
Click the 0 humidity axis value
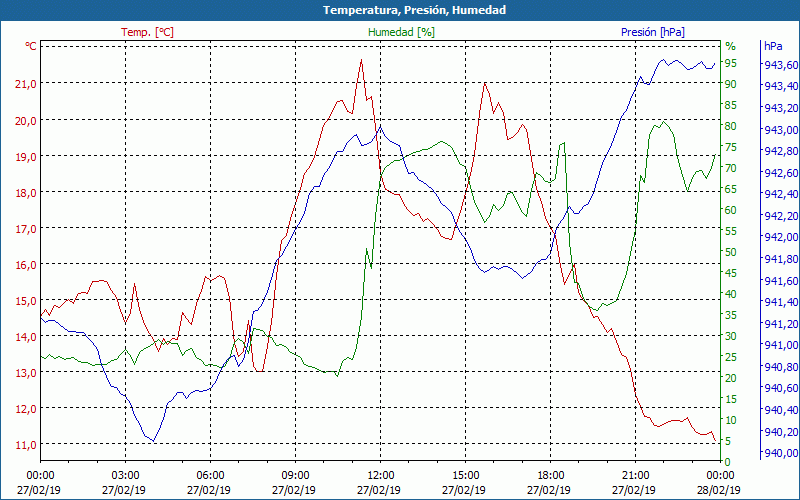point(728,462)
